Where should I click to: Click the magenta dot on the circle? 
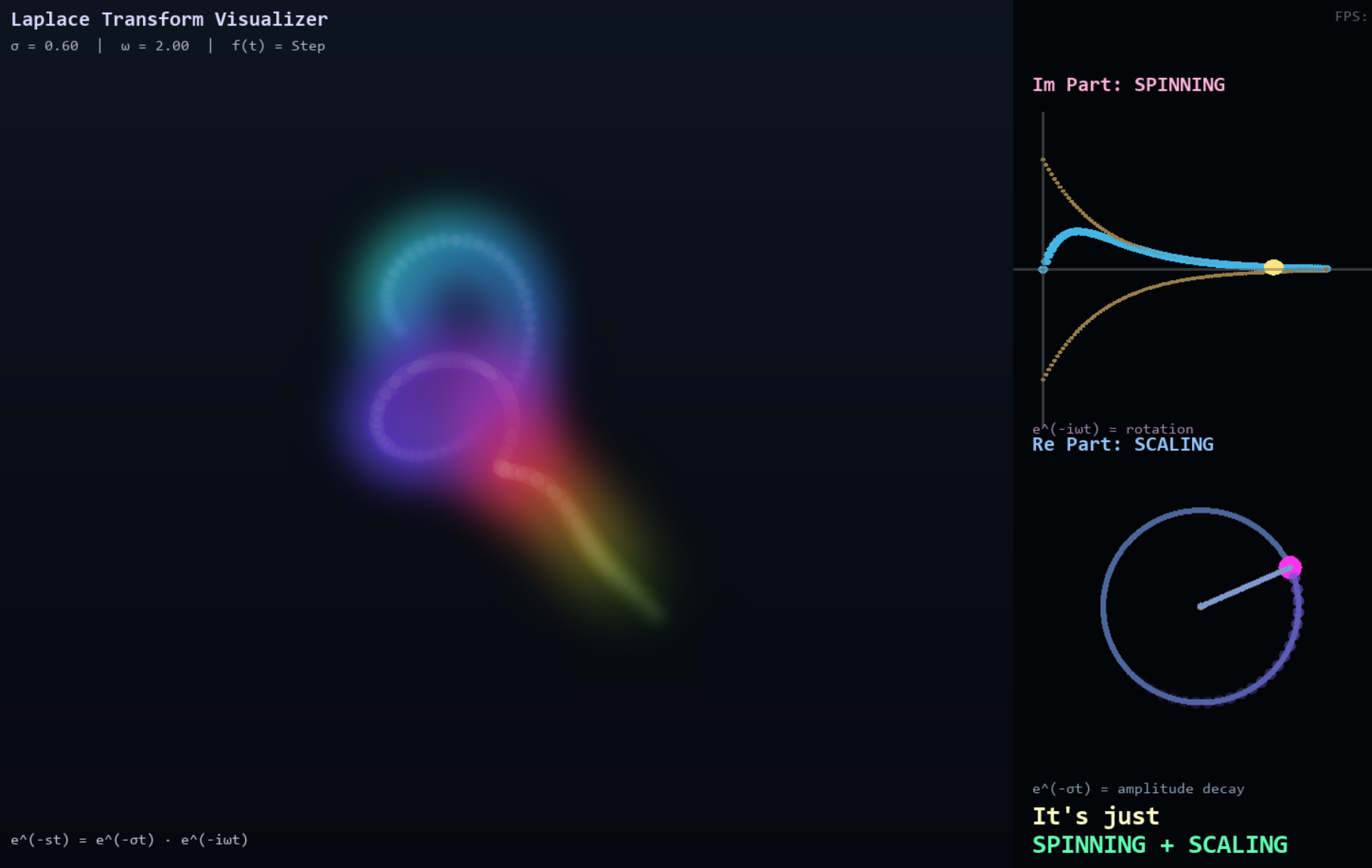(1290, 567)
